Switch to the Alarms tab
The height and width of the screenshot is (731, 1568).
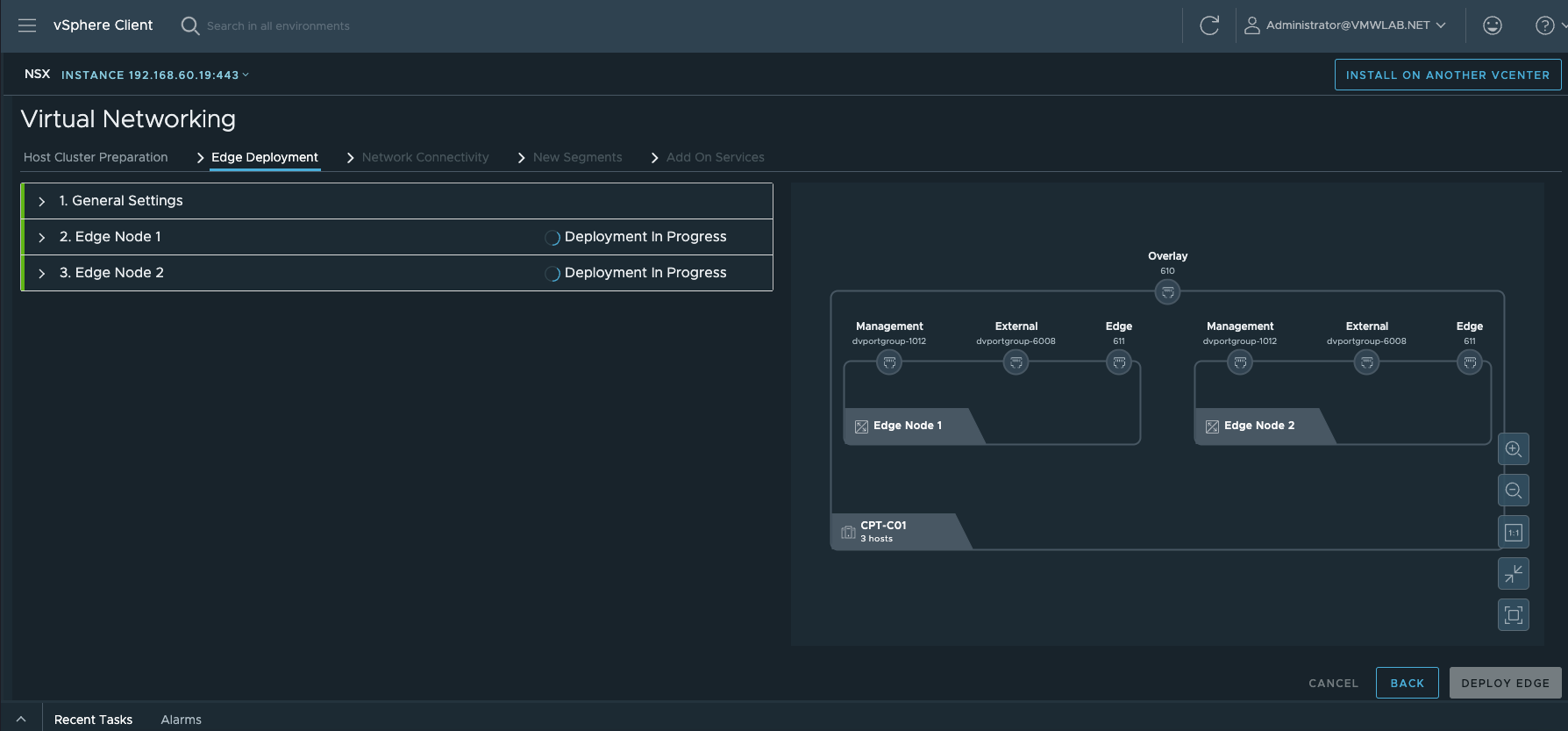point(182,720)
